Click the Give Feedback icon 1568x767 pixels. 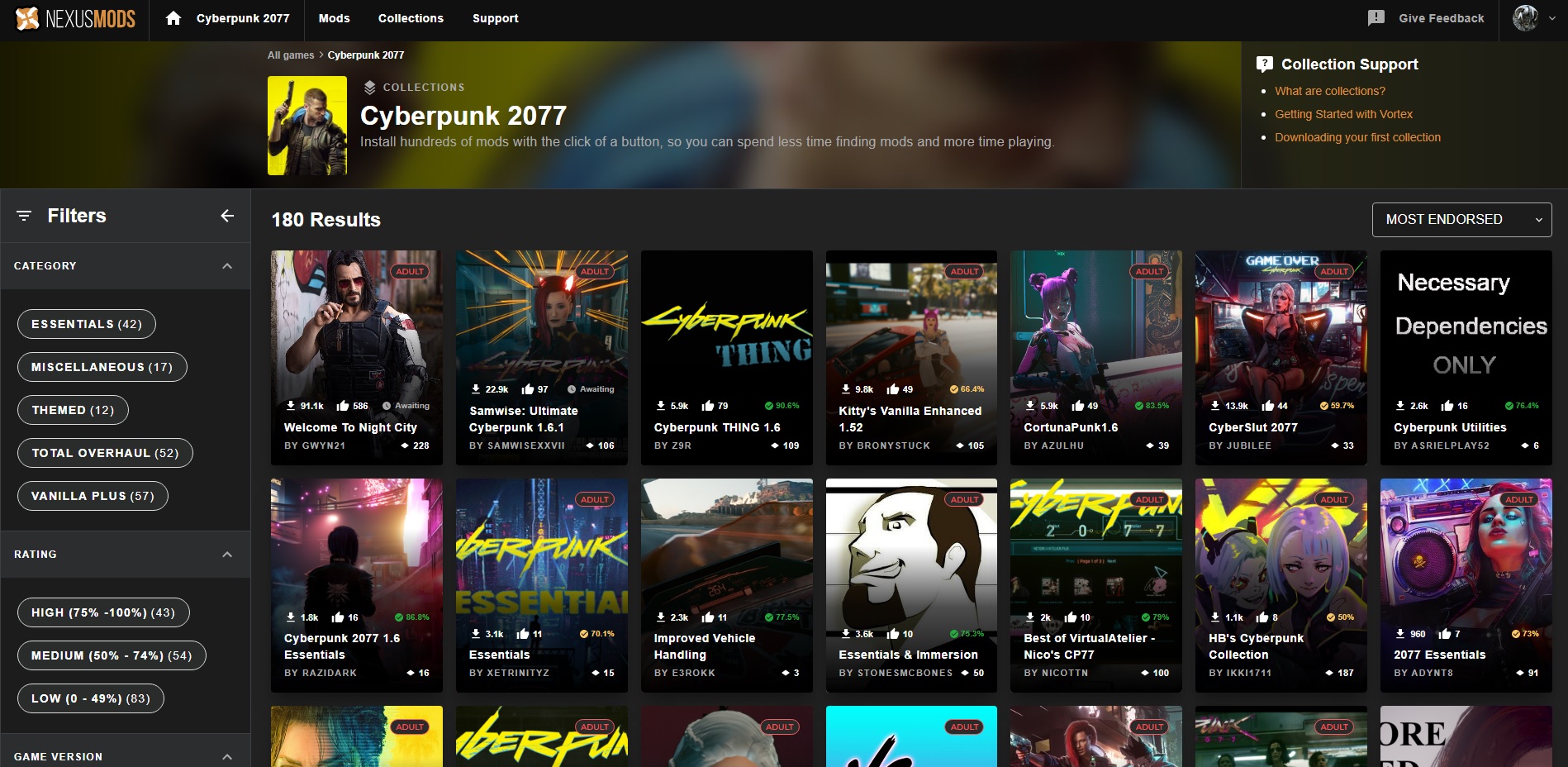(x=1376, y=18)
